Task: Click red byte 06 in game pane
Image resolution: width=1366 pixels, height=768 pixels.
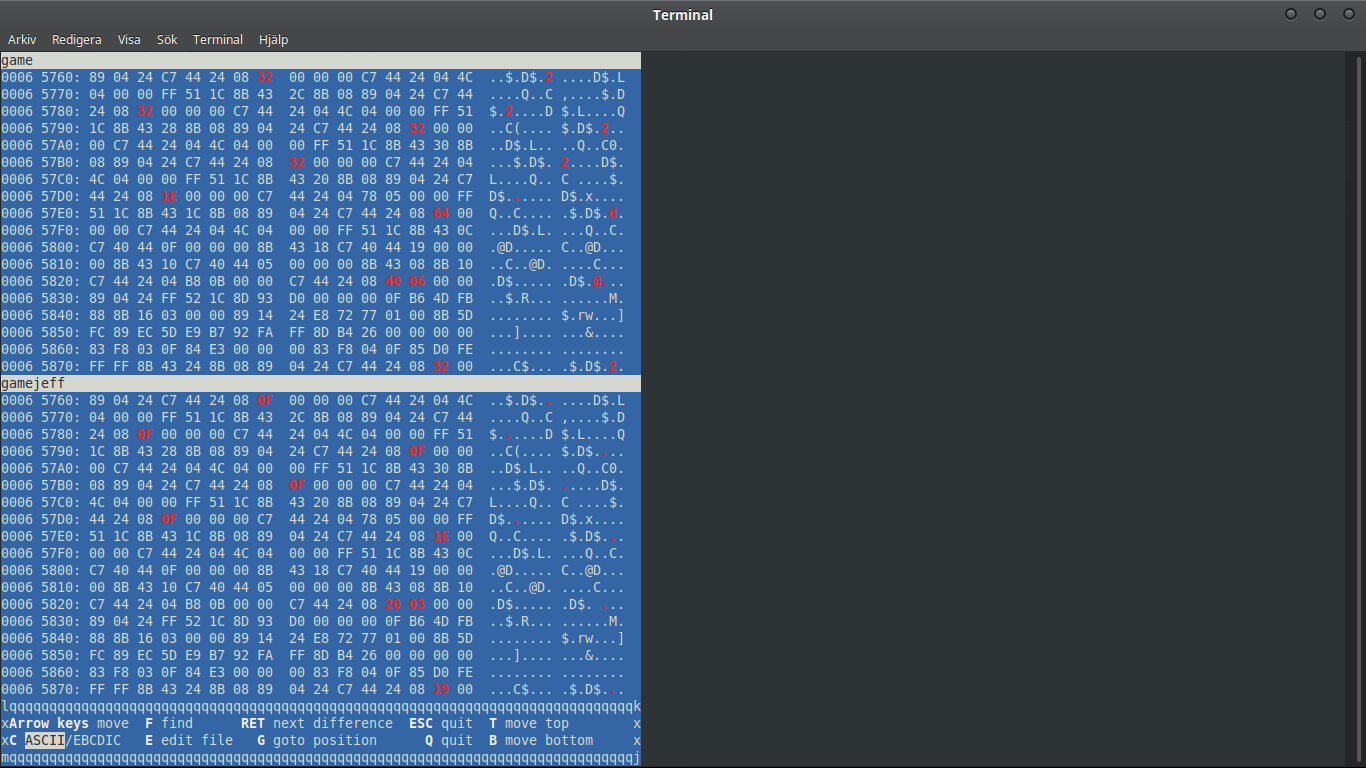Action: [417, 281]
